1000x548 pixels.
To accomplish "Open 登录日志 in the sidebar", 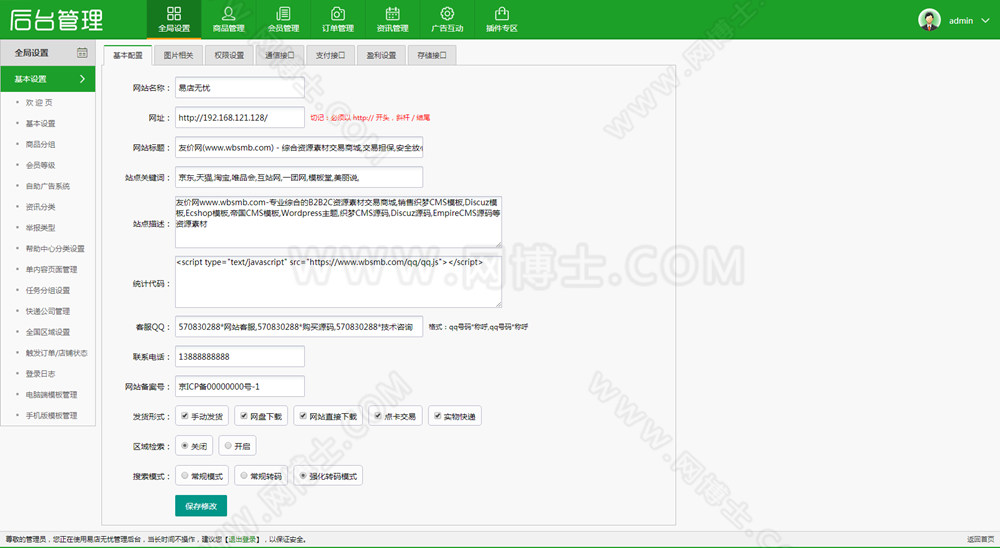I will pyautogui.click(x=40, y=374).
